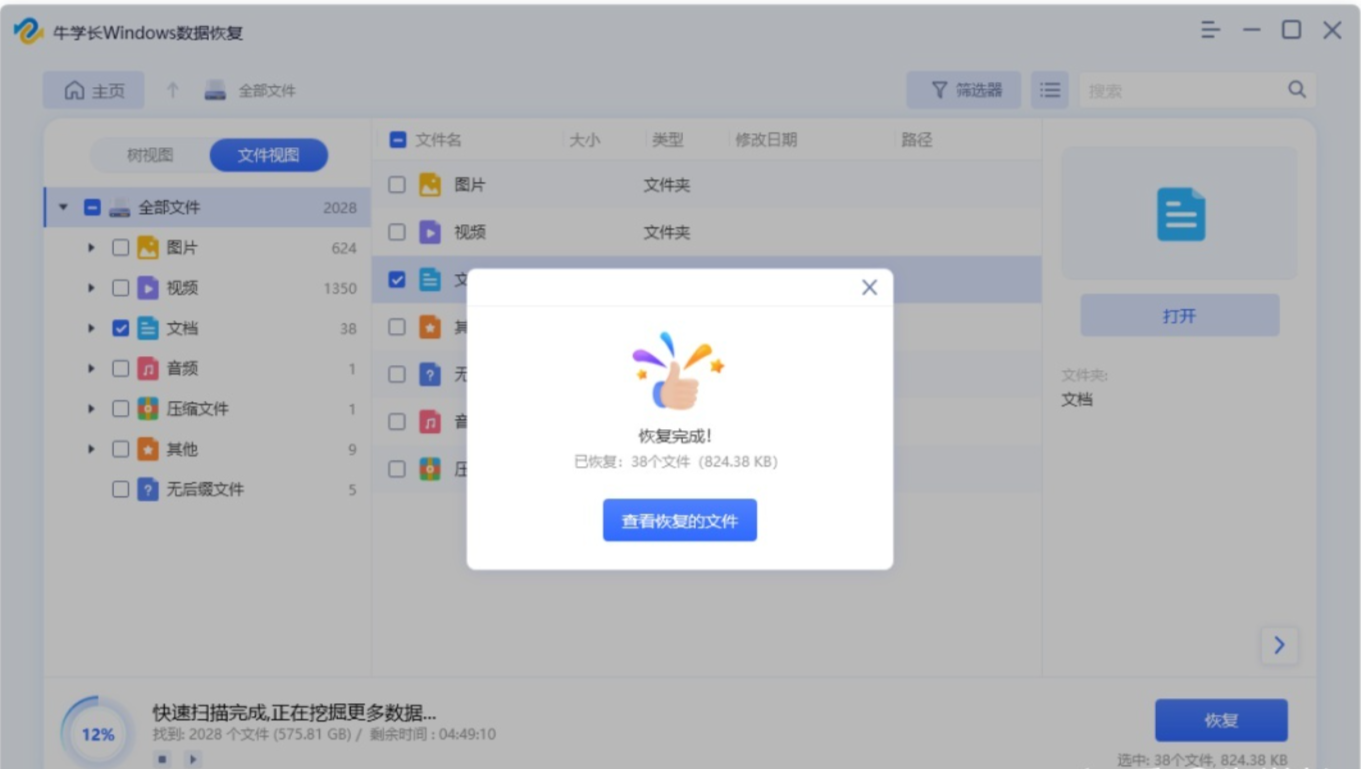The height and width of the screenshot is (769, 1361).
Task: Click the question-mark icon in the file list
Action: click(x=430, y=375)
